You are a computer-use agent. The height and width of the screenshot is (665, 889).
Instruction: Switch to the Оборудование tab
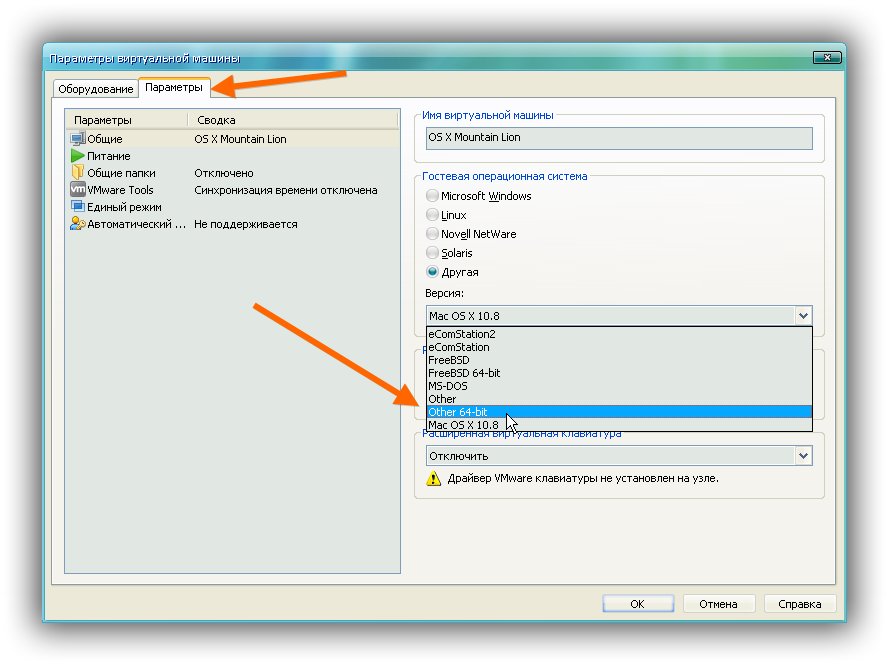pyautogui.click(x=96, y=89)
